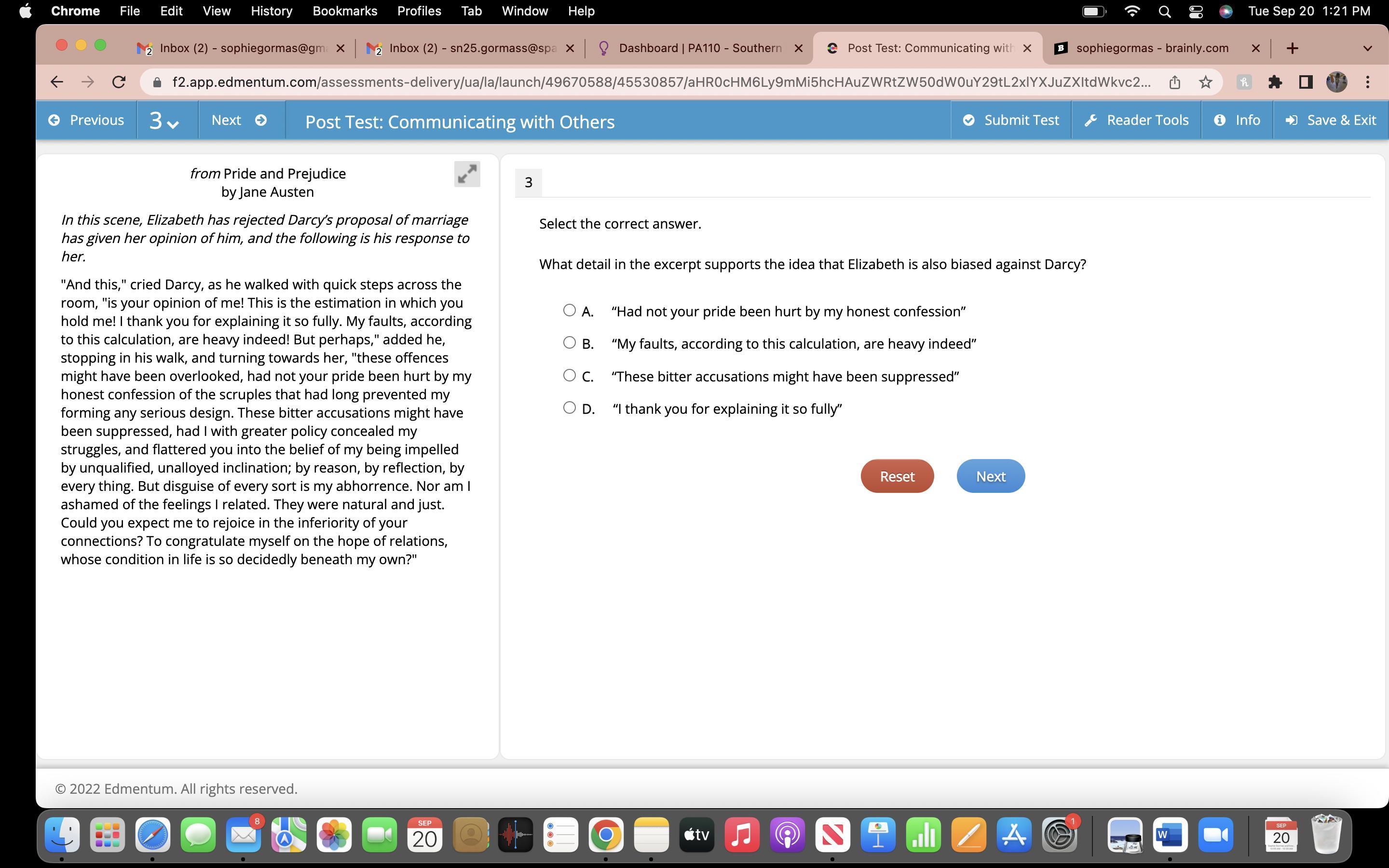Screen dimensions: 1389x868
Task: Open Chrome extensions puzzle icon
Action: tap(1275, 82)
